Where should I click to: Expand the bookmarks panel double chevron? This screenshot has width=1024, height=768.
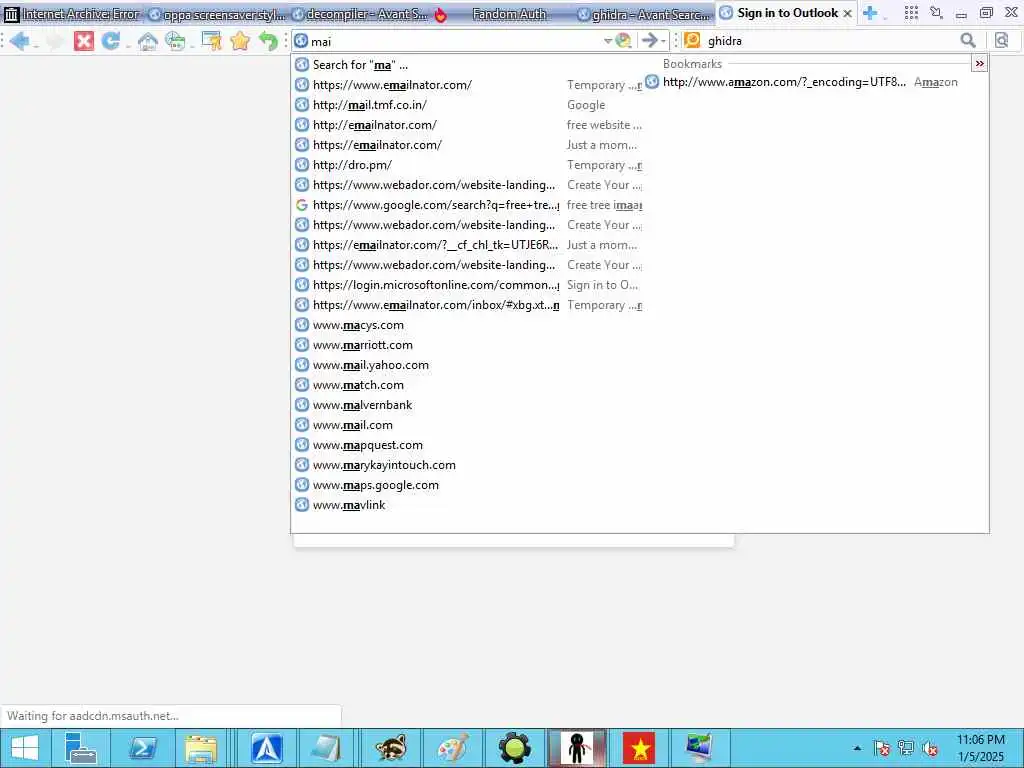click(980, 63)
